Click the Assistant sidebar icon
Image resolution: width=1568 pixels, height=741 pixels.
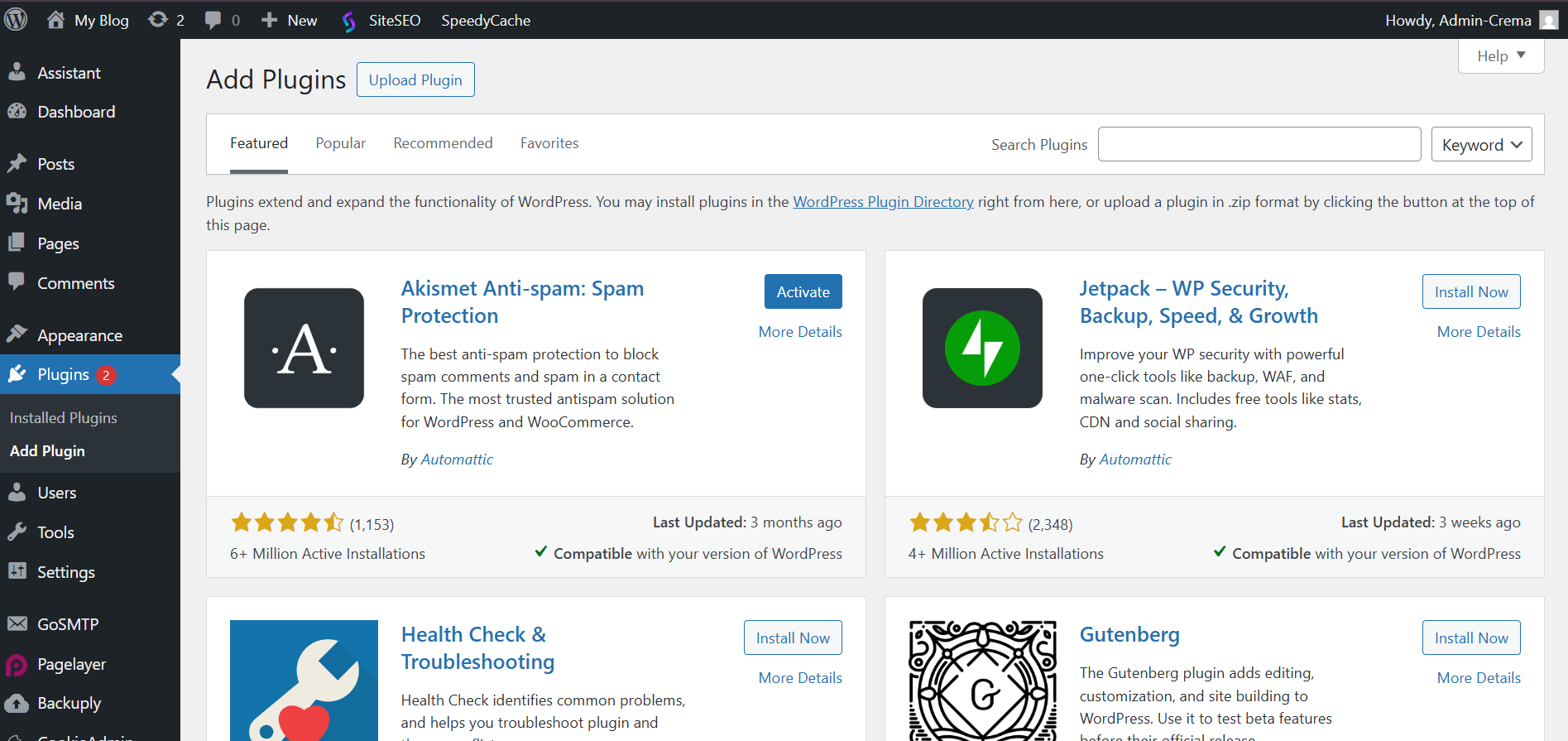coord(17,72)
